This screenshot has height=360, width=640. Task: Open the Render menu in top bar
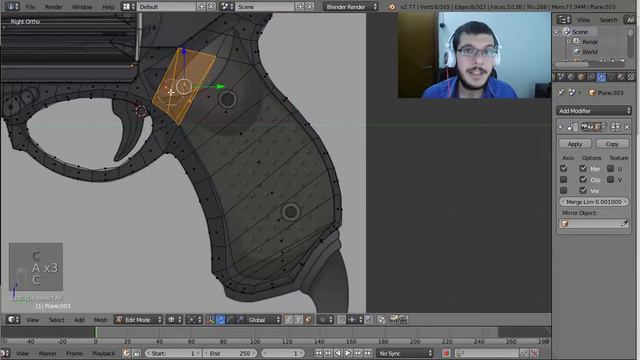53,7
